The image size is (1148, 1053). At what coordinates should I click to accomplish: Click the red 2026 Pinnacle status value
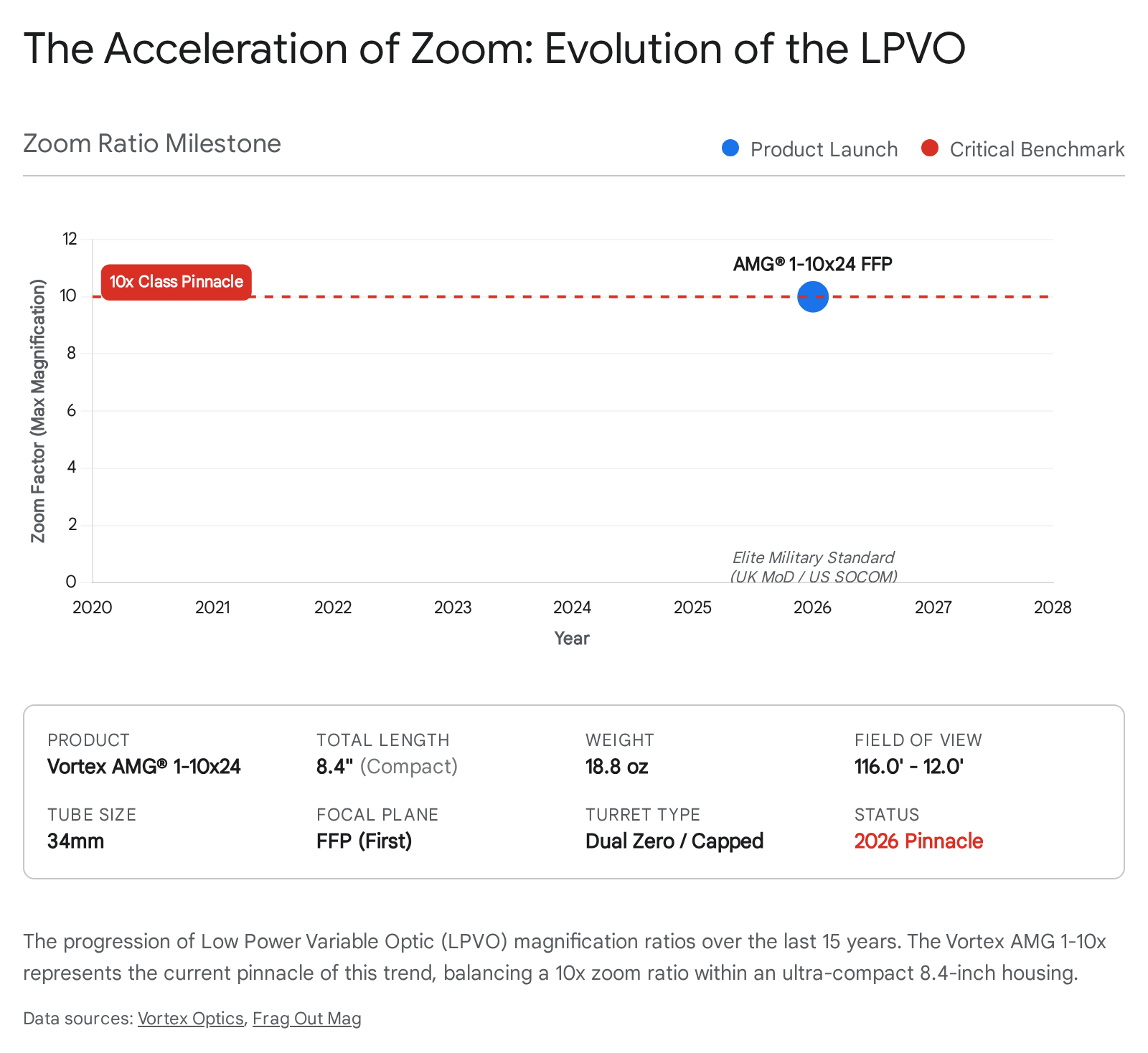pyautogui.click(x=918, y=841)
